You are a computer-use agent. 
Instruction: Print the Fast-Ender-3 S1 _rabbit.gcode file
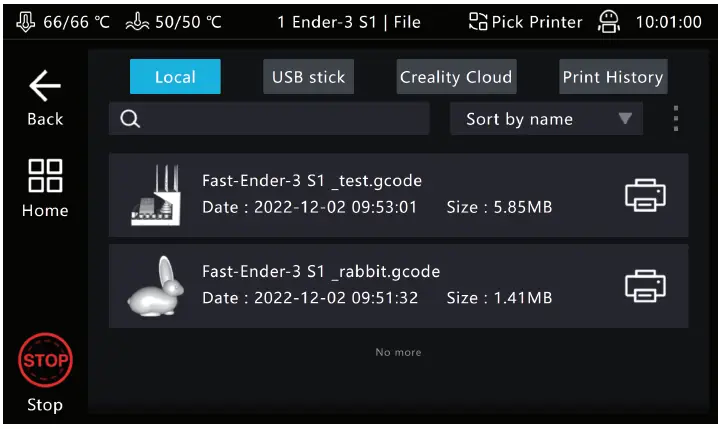pos(645,286)
